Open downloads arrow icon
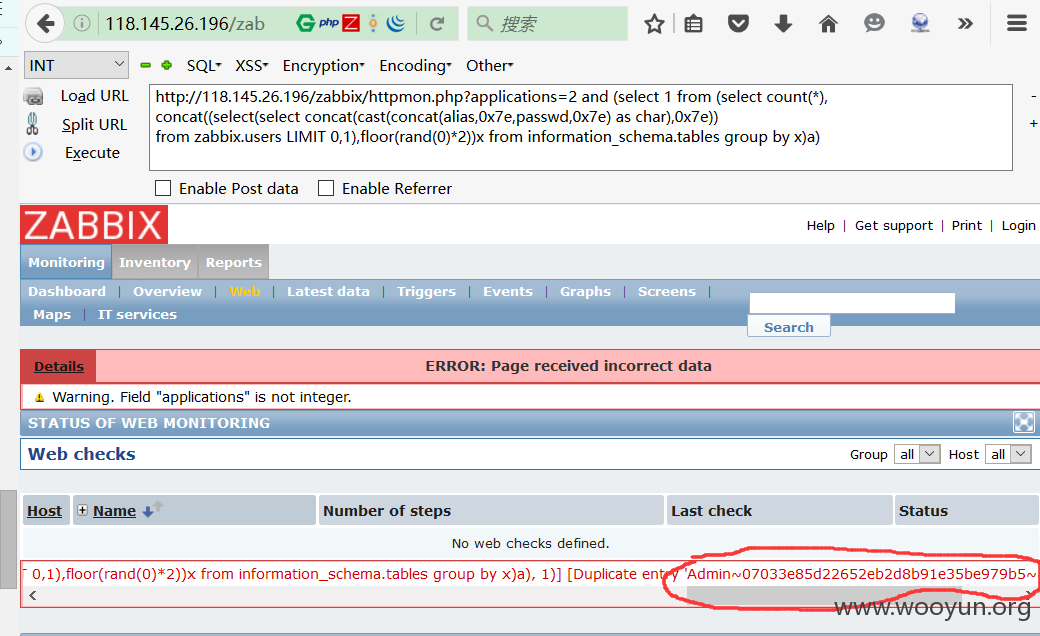Viewport: 1040px width, 636px height. tap(783, 24)
